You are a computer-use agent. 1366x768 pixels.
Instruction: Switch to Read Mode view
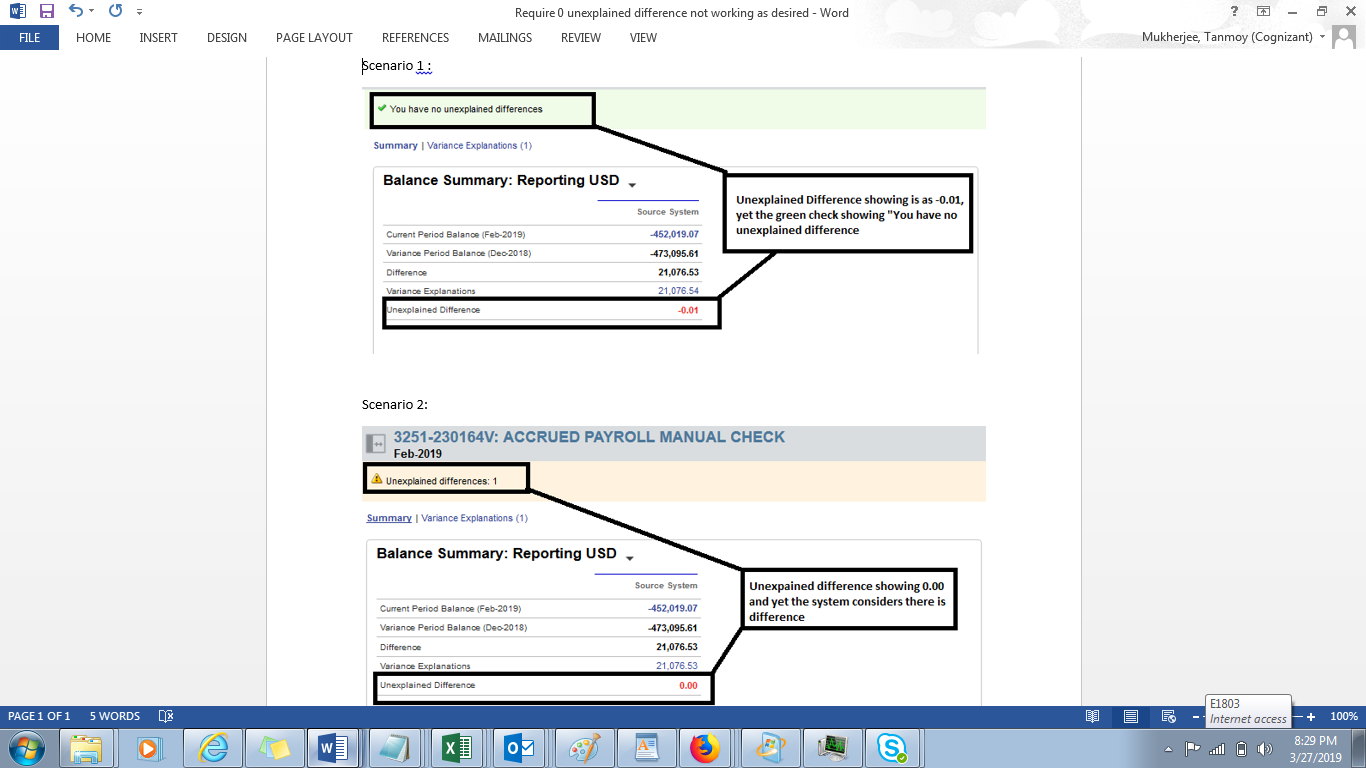[1093, 716]
